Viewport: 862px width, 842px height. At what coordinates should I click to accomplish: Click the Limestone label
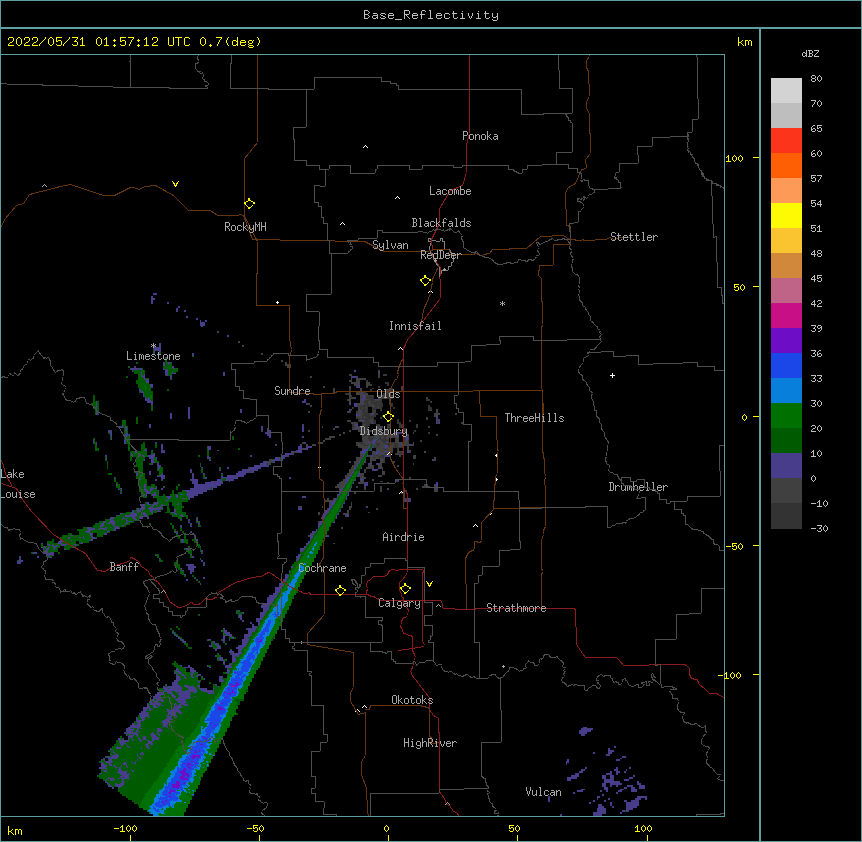[153, 356]
